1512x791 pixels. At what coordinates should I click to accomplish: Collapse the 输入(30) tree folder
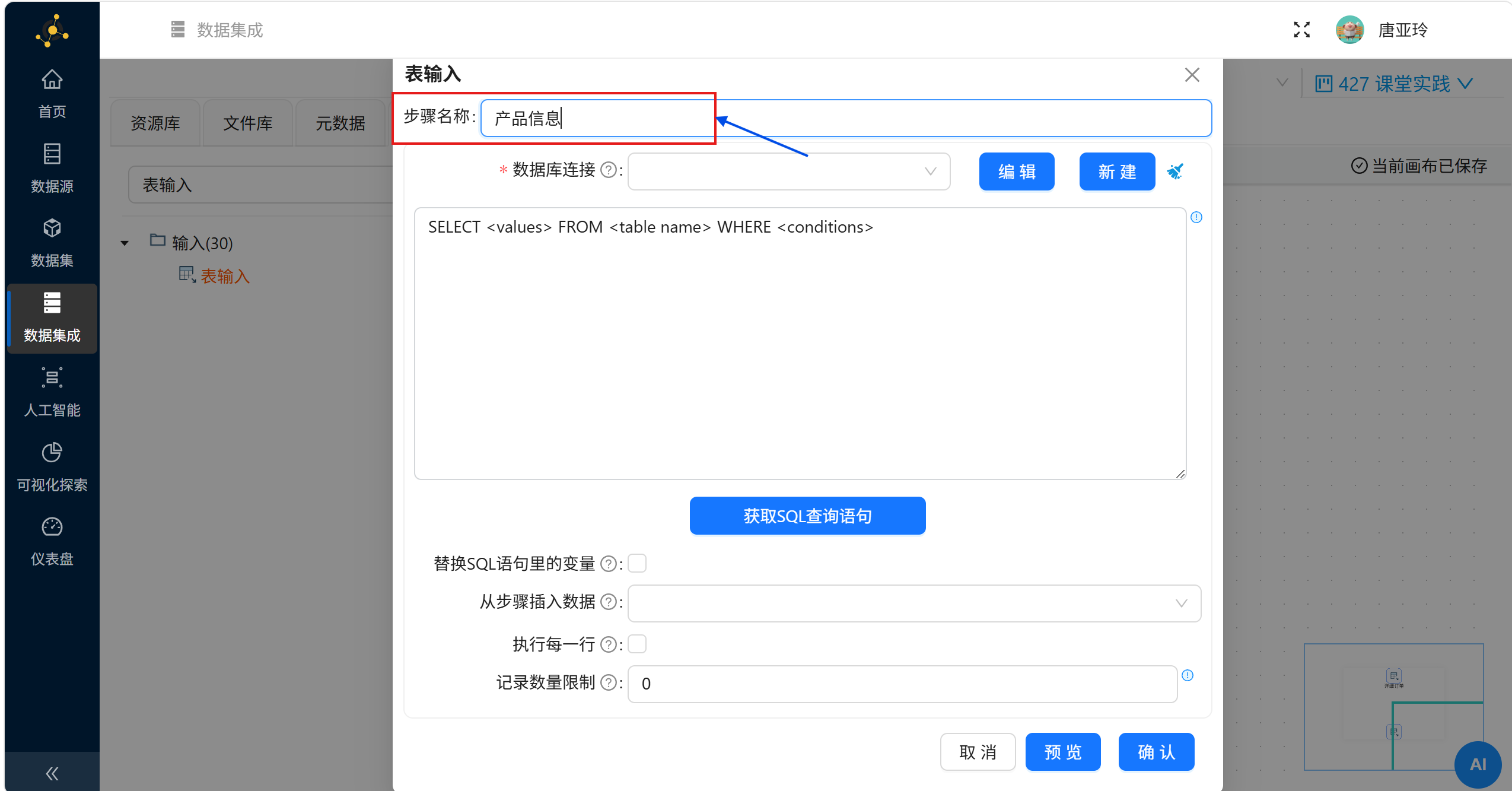[125, 243]
